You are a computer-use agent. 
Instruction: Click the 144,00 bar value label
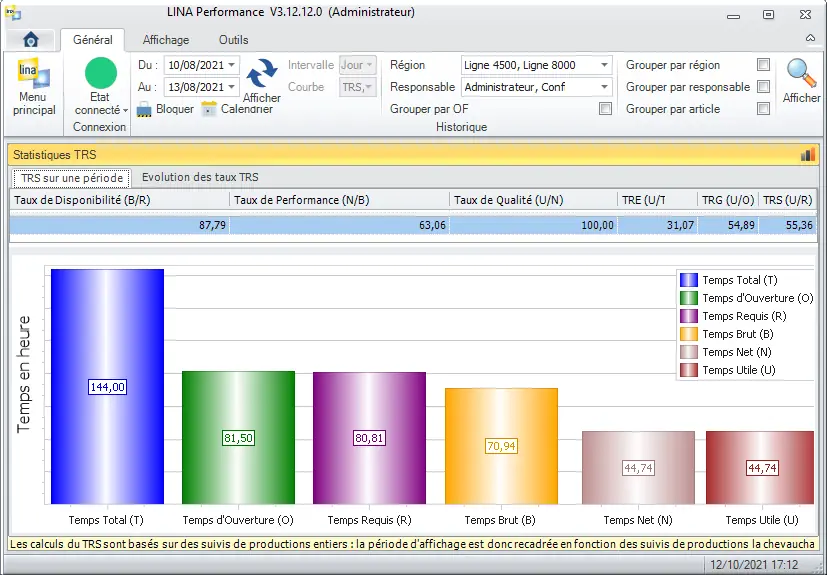[108, 387]
